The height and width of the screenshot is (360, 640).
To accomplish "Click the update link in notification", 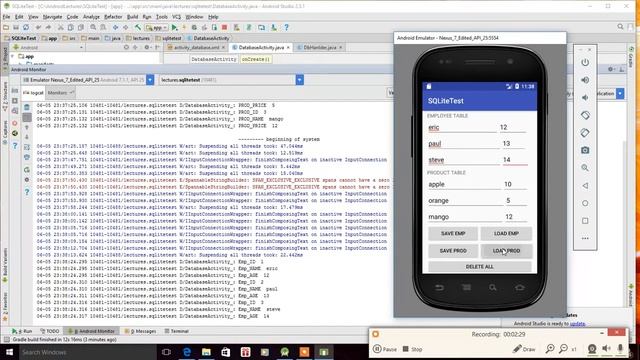I will tap(577, 324).
